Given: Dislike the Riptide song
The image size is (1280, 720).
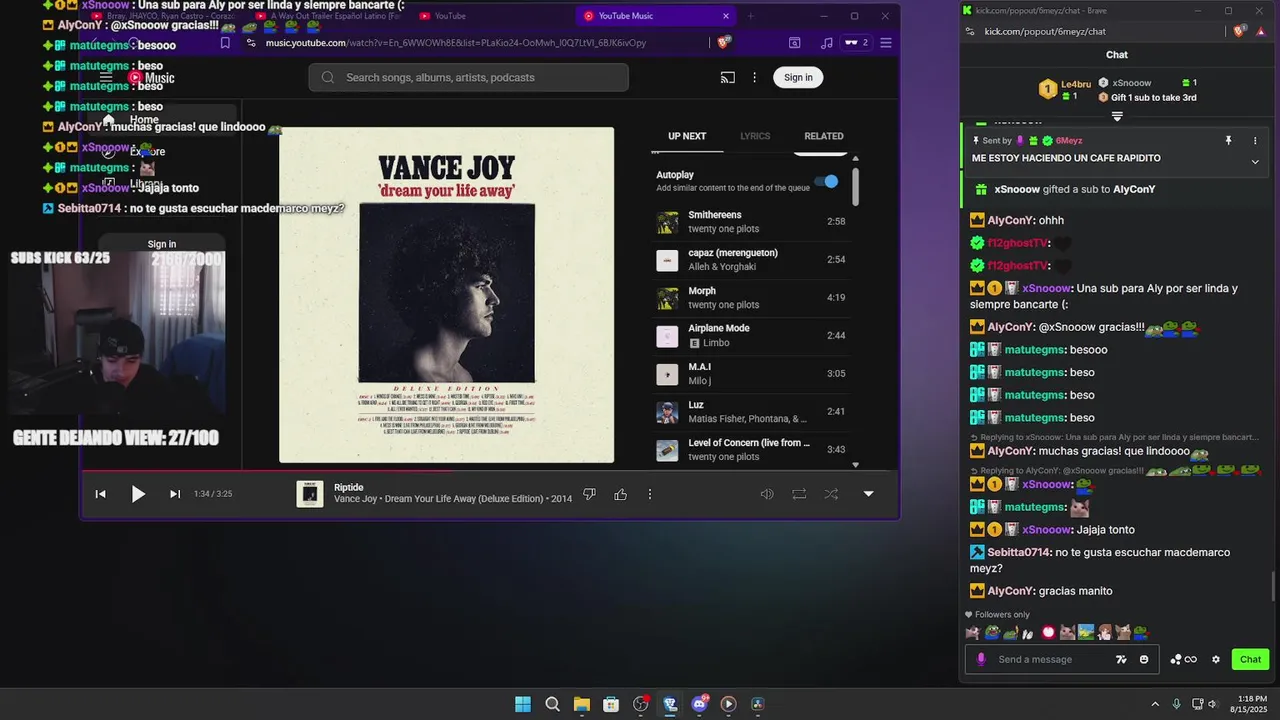Looking at the screenshot, I should 589,494.
